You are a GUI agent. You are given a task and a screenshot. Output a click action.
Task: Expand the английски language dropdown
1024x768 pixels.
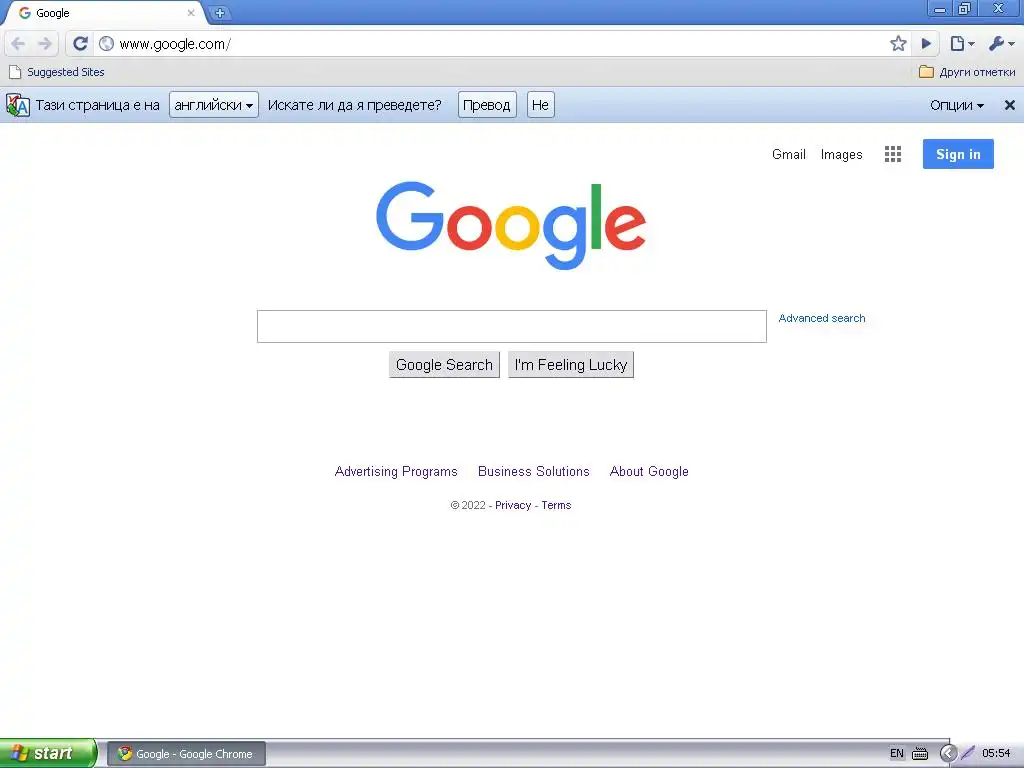tap(214, 104)
